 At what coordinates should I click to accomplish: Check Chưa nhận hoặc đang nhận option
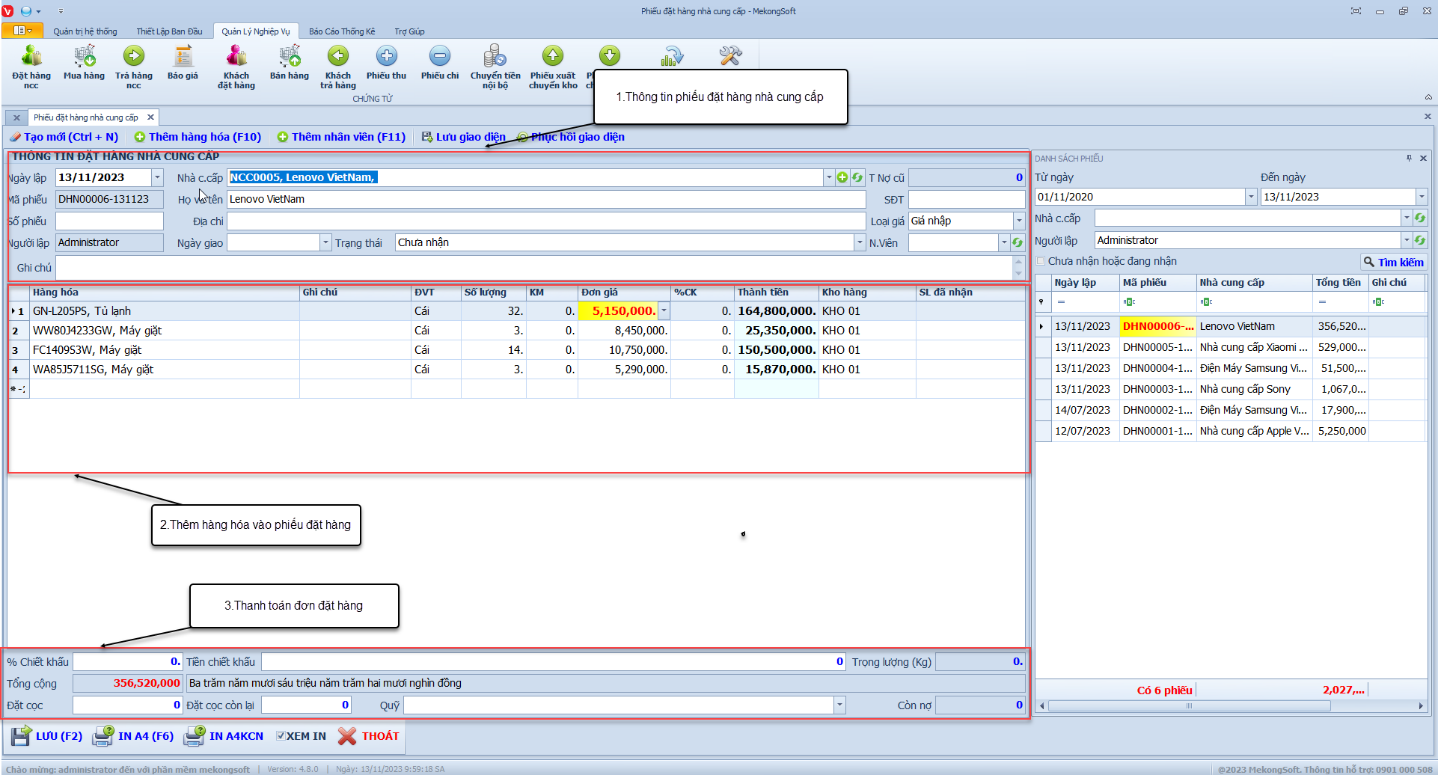(x=1041, y=261)
